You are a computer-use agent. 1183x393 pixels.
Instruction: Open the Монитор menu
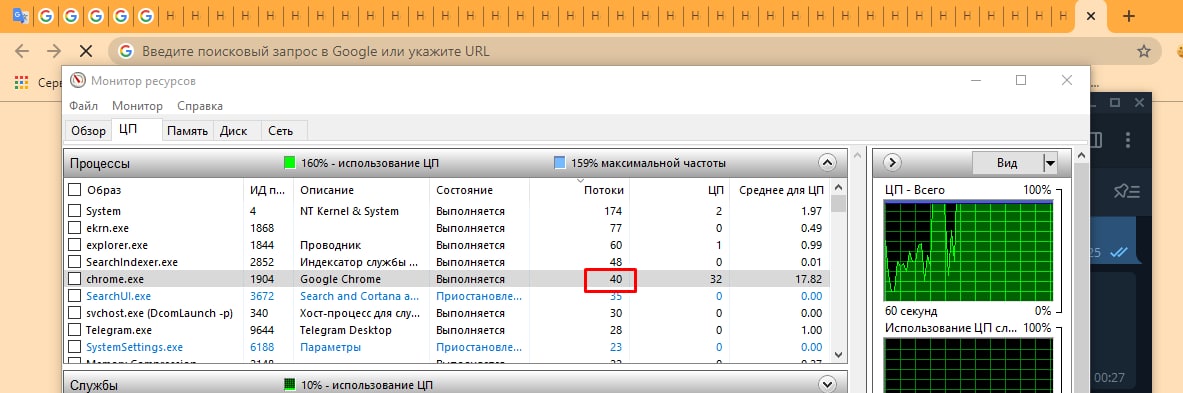137,106
